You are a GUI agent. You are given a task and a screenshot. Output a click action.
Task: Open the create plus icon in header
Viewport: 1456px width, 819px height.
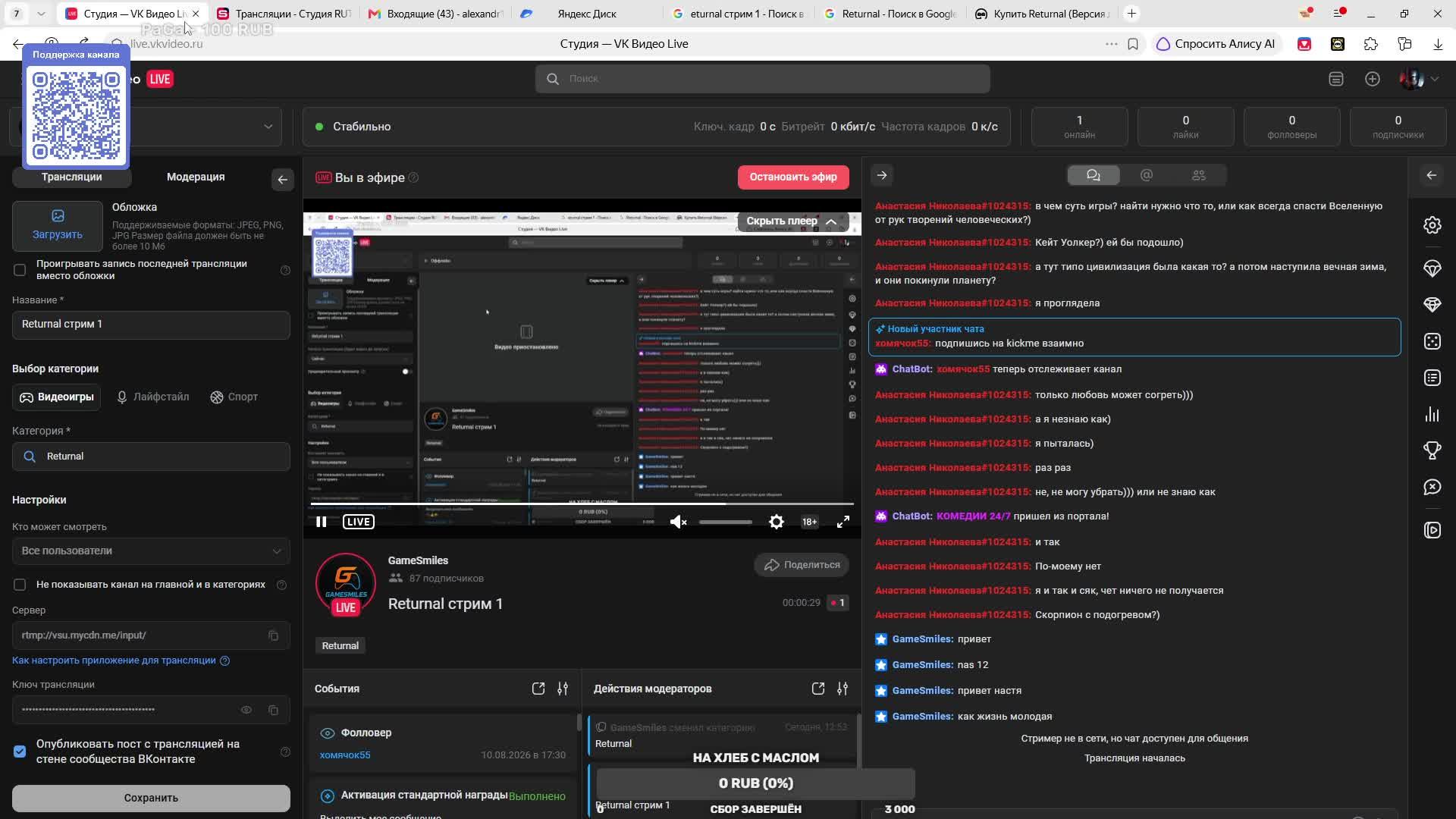pos(1373,79)
